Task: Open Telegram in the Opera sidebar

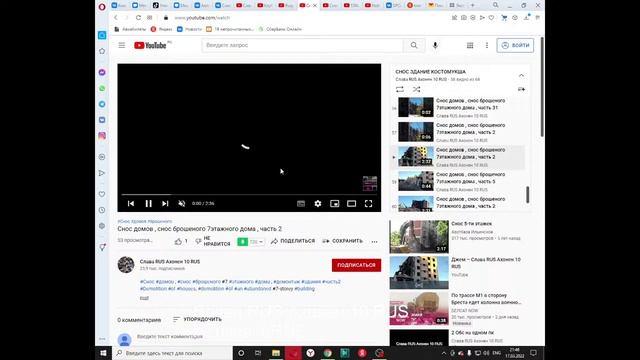Action: point(102,104)
